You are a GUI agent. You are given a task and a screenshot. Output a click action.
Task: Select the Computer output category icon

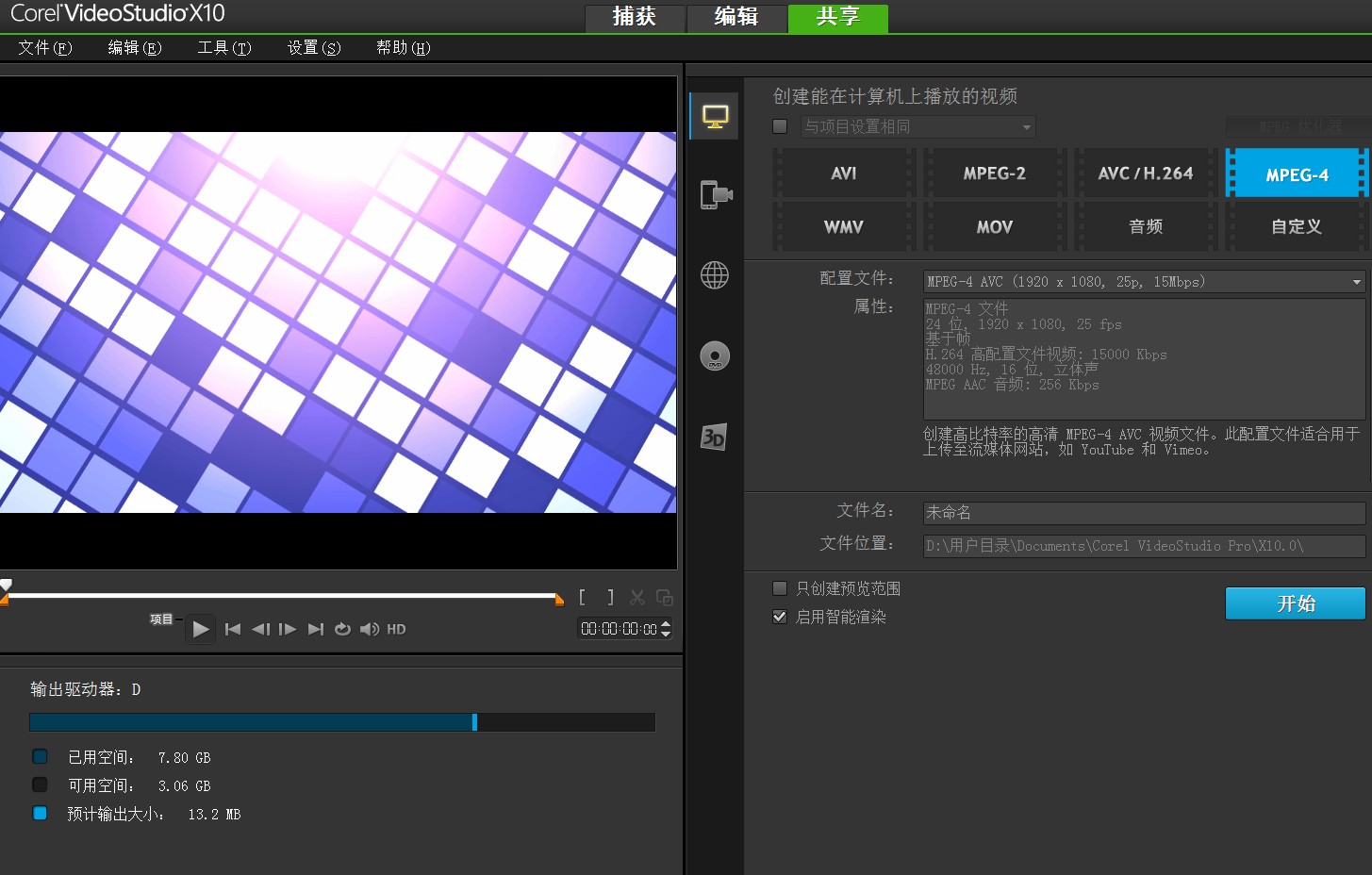click(x=715, y=117)
